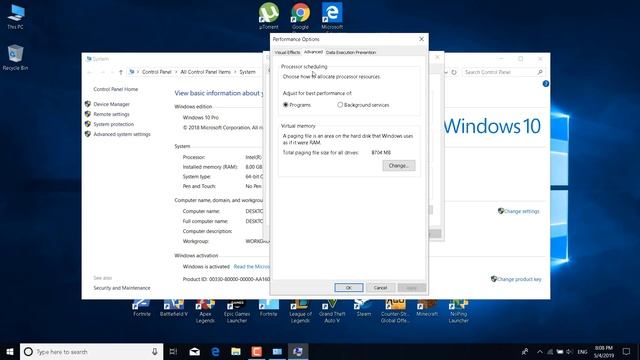Select the Programs radio button

tap(286, 105)
